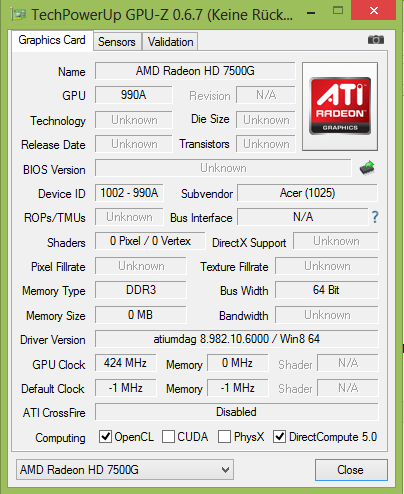Click the Driver Version field
This screenshot has width=404, height=494.
click(x=237, y=339)
